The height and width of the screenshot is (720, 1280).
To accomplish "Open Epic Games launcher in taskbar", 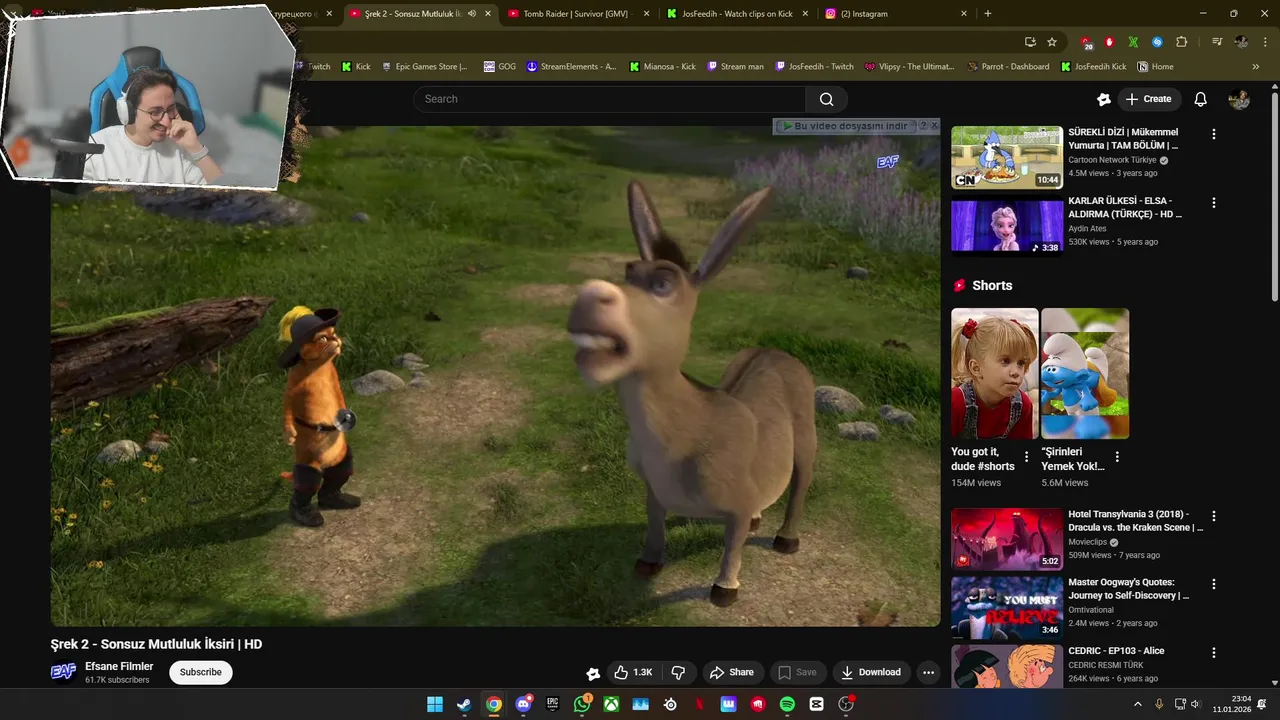I will tap(552, 704).
